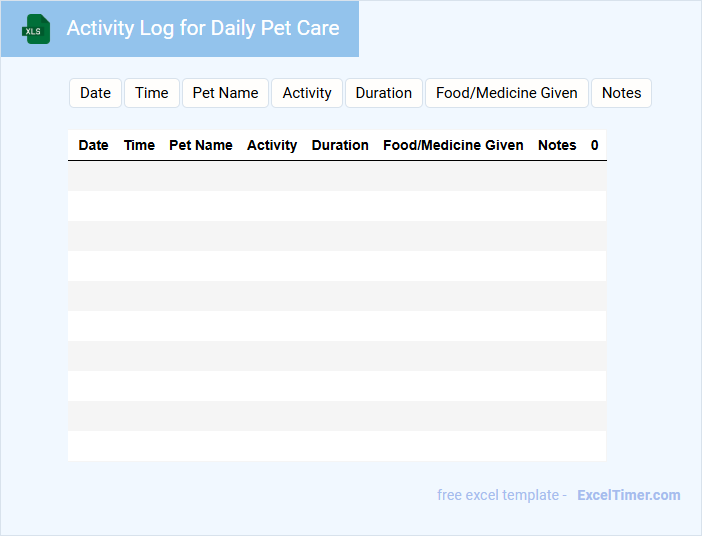Click the Food/Medicine Given tag

coord(507,93)
